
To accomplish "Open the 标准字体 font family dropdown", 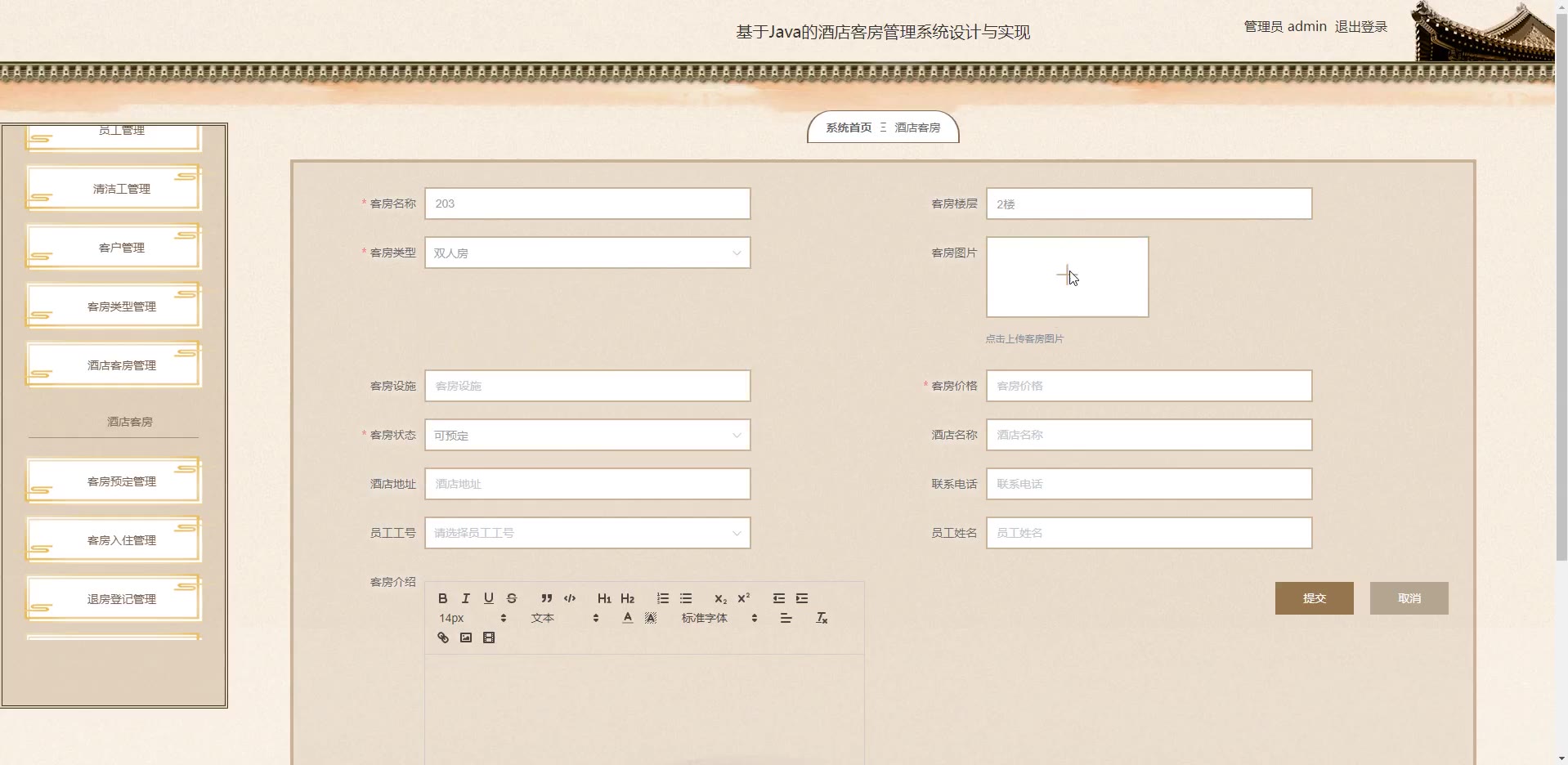I will click(x=719, y=618).
